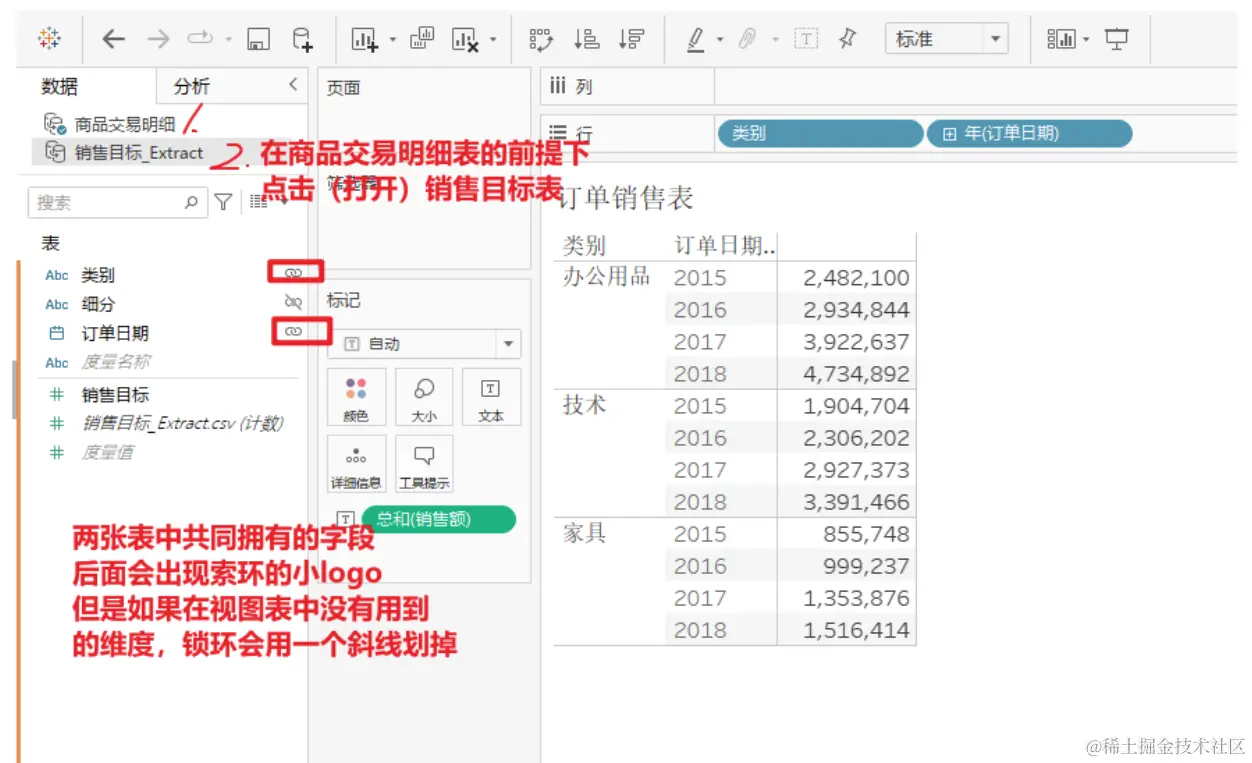This screenshot has height=763, width=1252.
Task: Click the fix axes pin icon
Action: 848,39
